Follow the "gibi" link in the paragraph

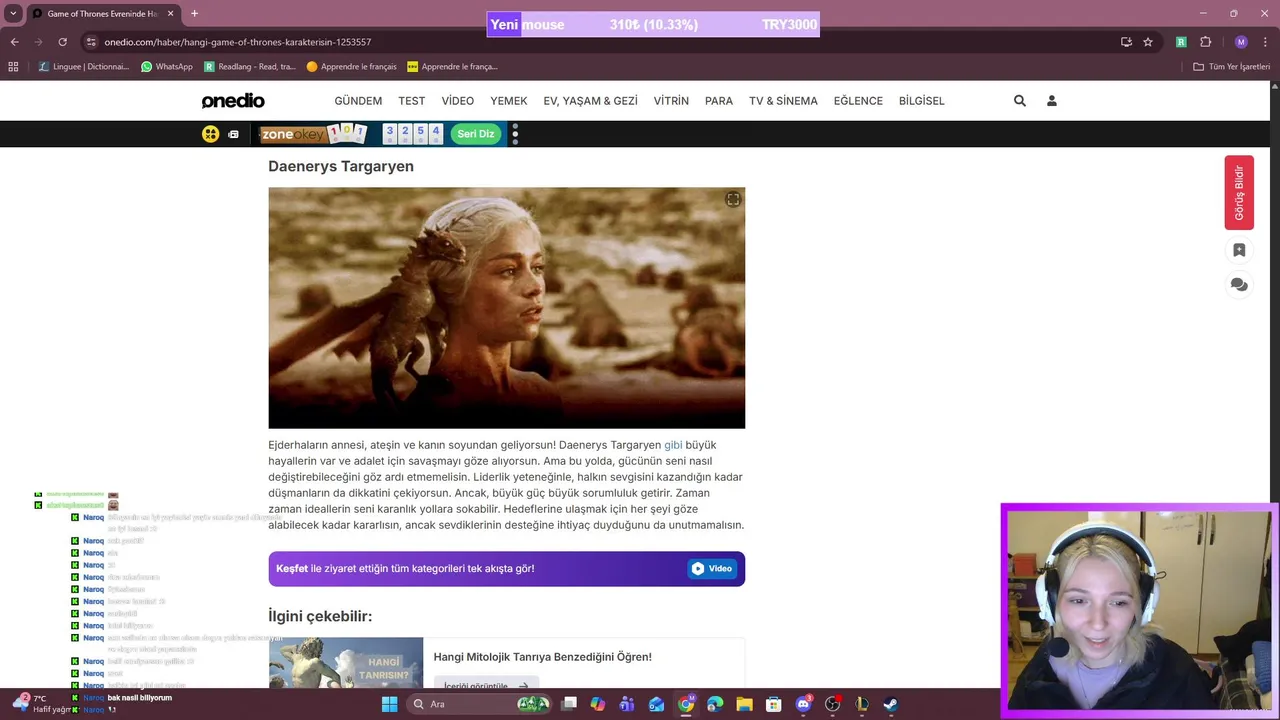pyautogui.click(x=673, y=445)
